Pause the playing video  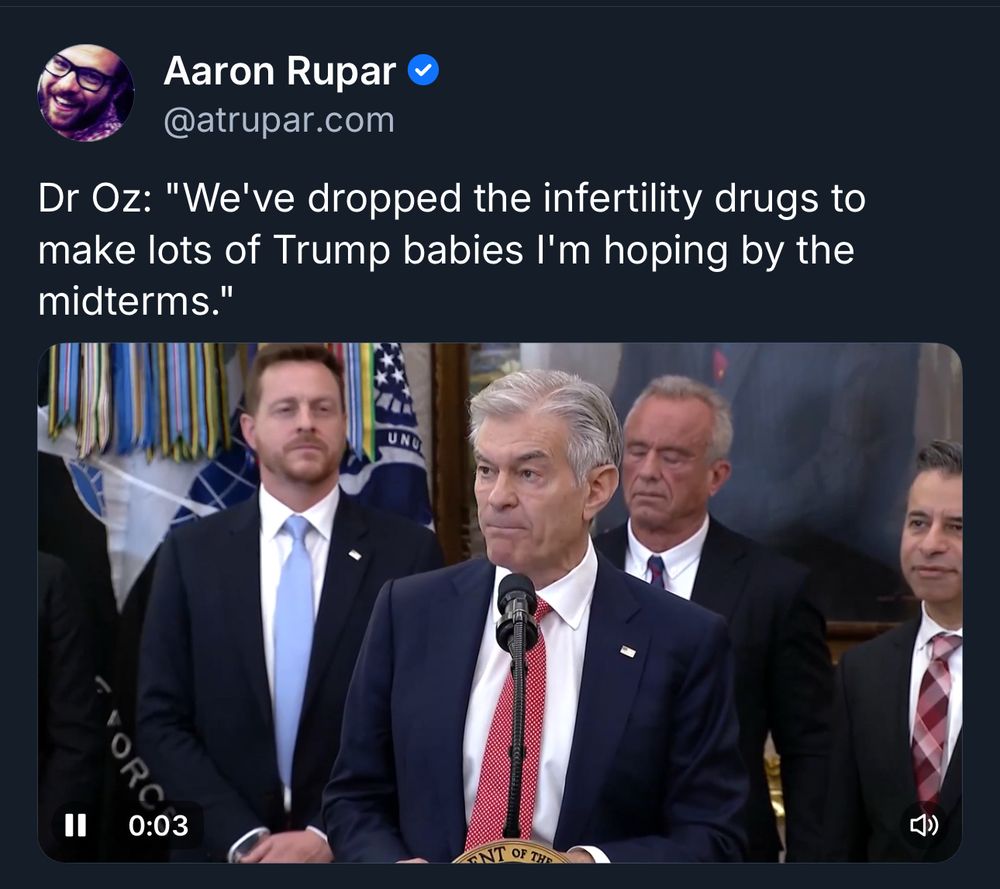[x=75, y=825]
